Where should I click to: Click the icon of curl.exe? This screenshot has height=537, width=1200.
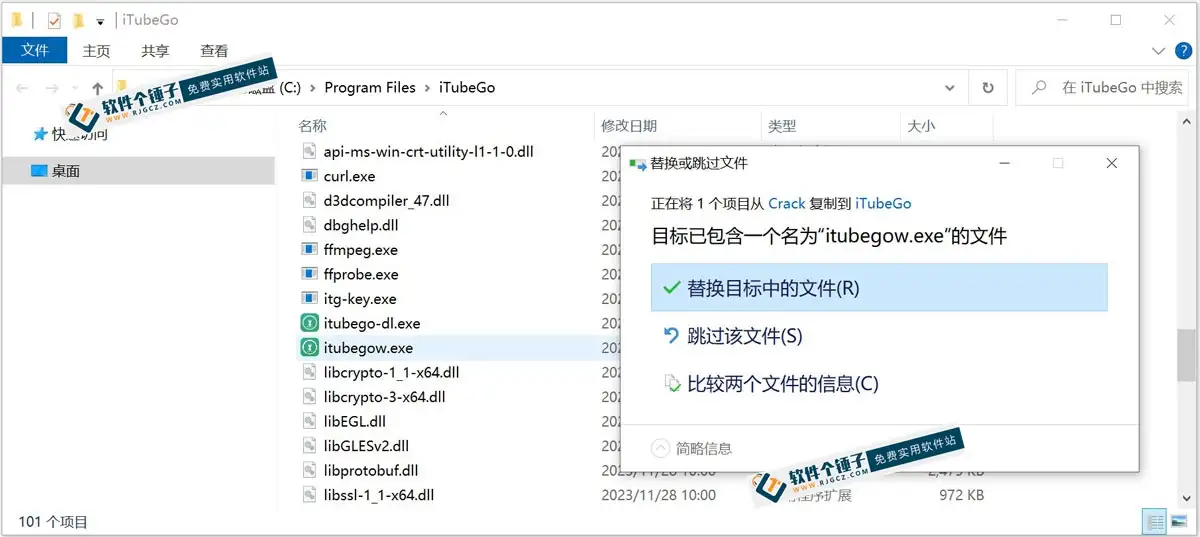click(x=309, y=176)
